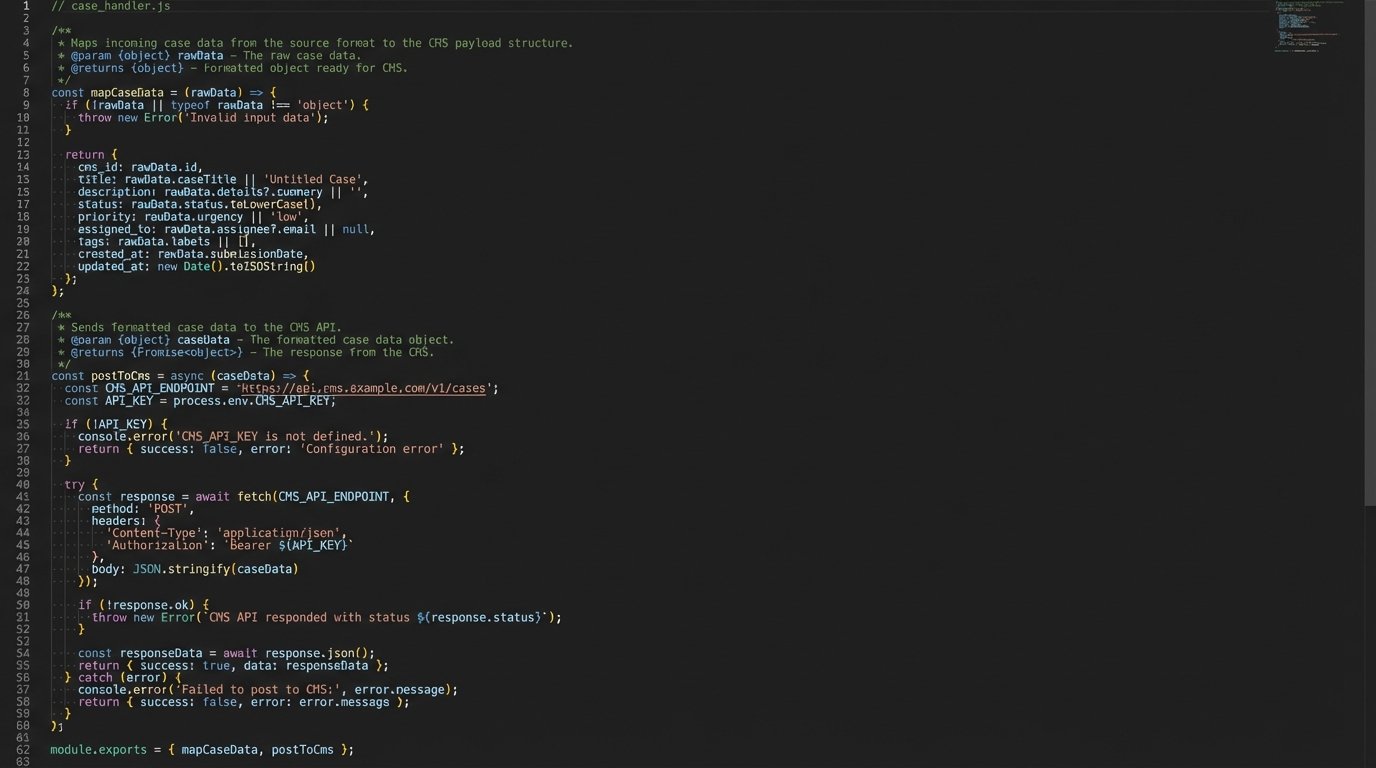
Task: Select line number 8 in the gutter
Action: click(x=25, y=92)
